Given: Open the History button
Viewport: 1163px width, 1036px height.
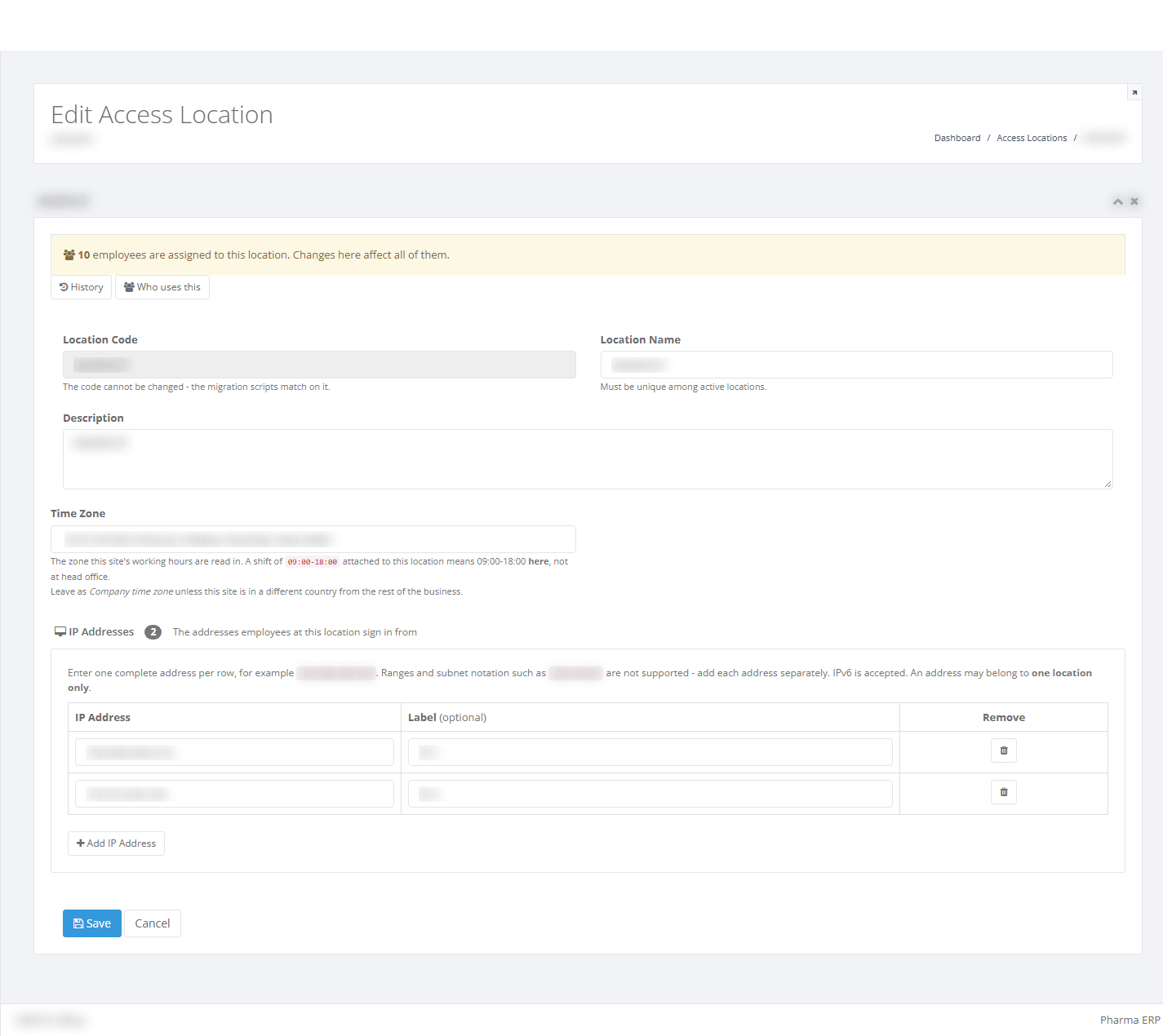Looking at the screenshot, I should pos(81,287).
